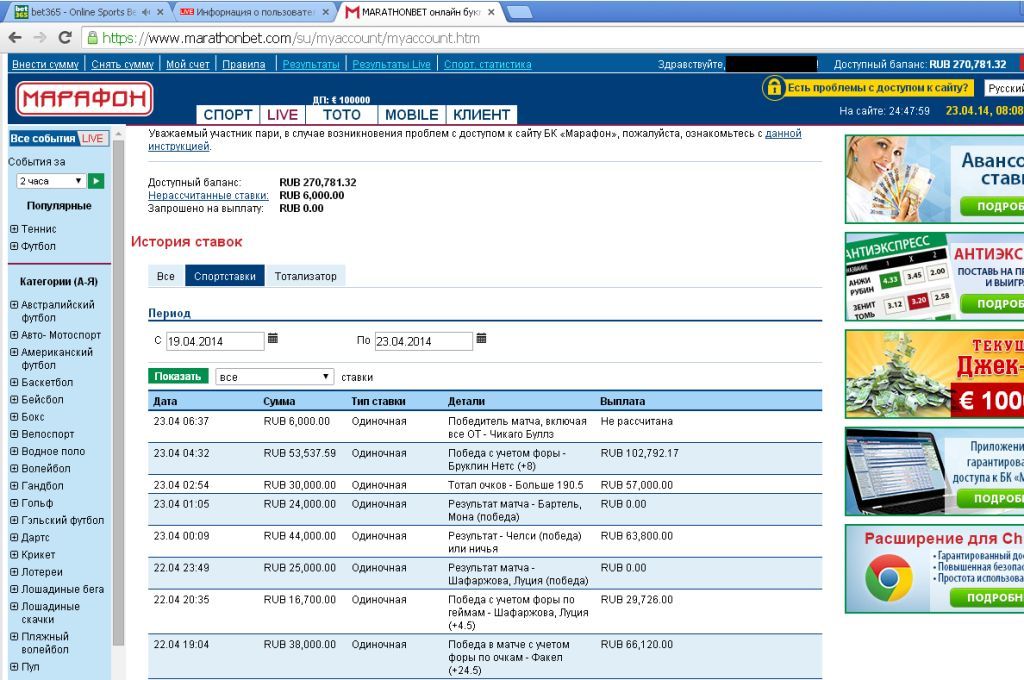This screenshot has height=680, width=1024.
Task: Expand the Футбол category
Action: (14, 246)
